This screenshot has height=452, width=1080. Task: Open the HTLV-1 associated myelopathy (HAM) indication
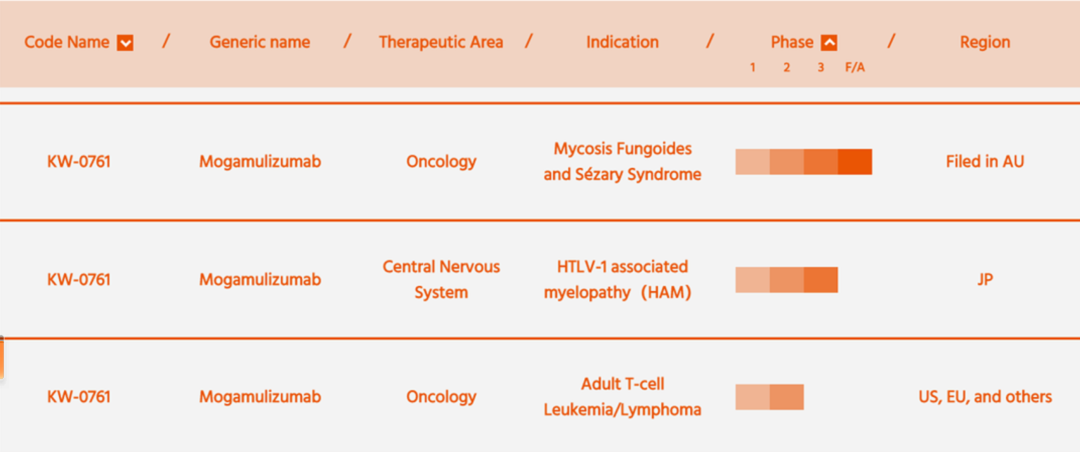[618, 279]
